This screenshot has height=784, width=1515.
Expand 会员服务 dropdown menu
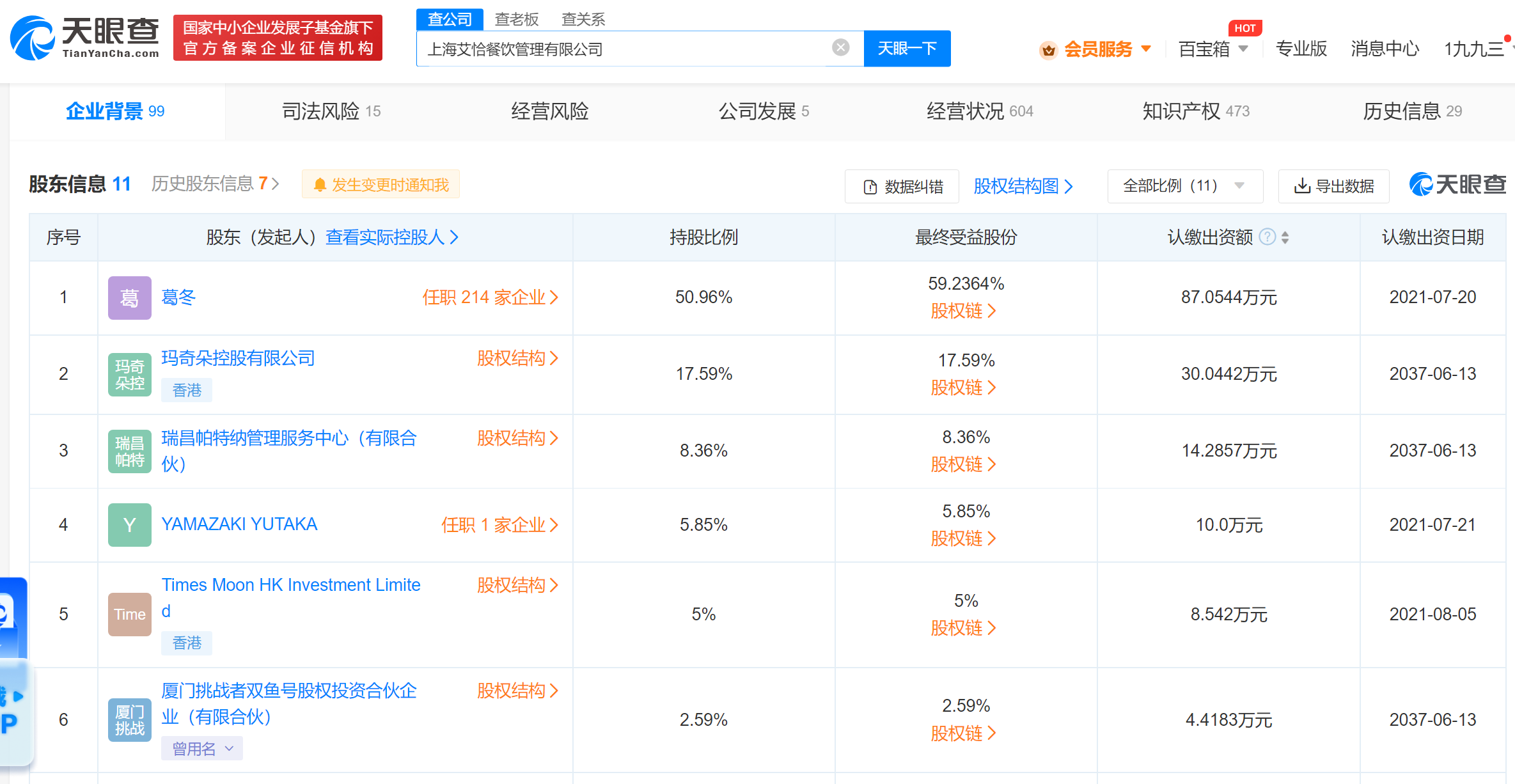click(x=1146, y=49)
